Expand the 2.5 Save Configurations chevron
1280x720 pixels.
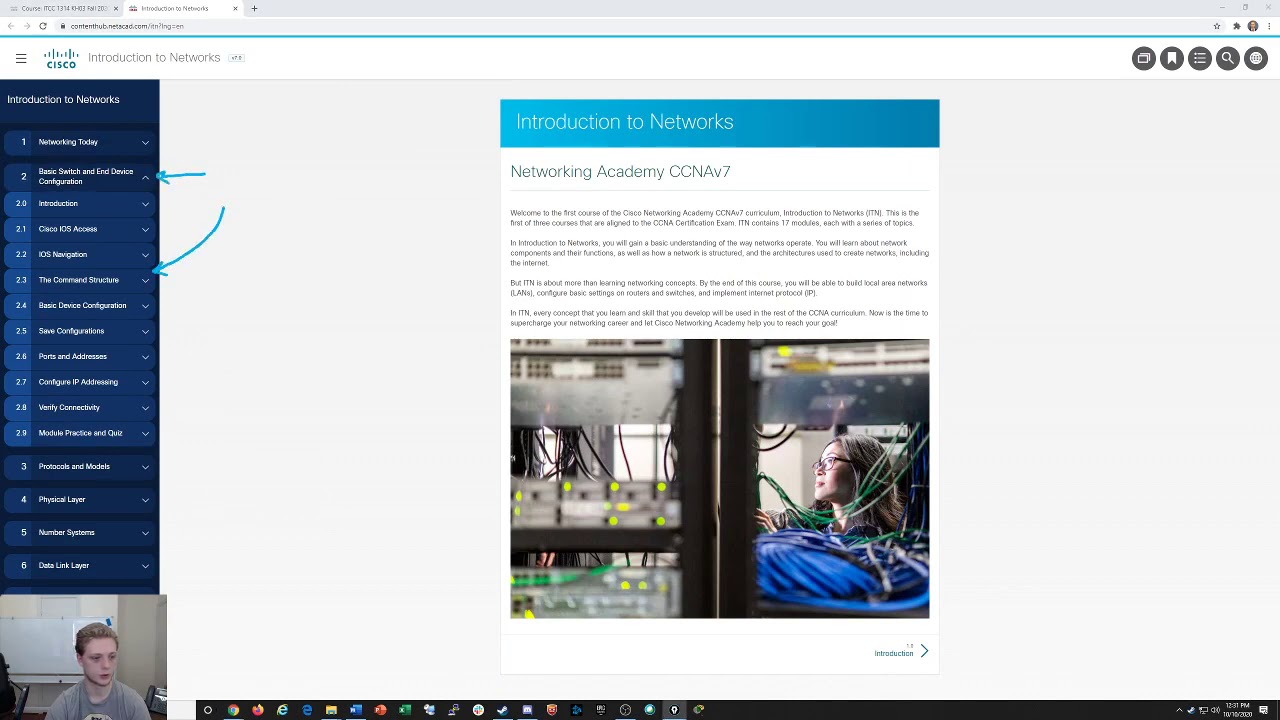[x=145, y=331]
